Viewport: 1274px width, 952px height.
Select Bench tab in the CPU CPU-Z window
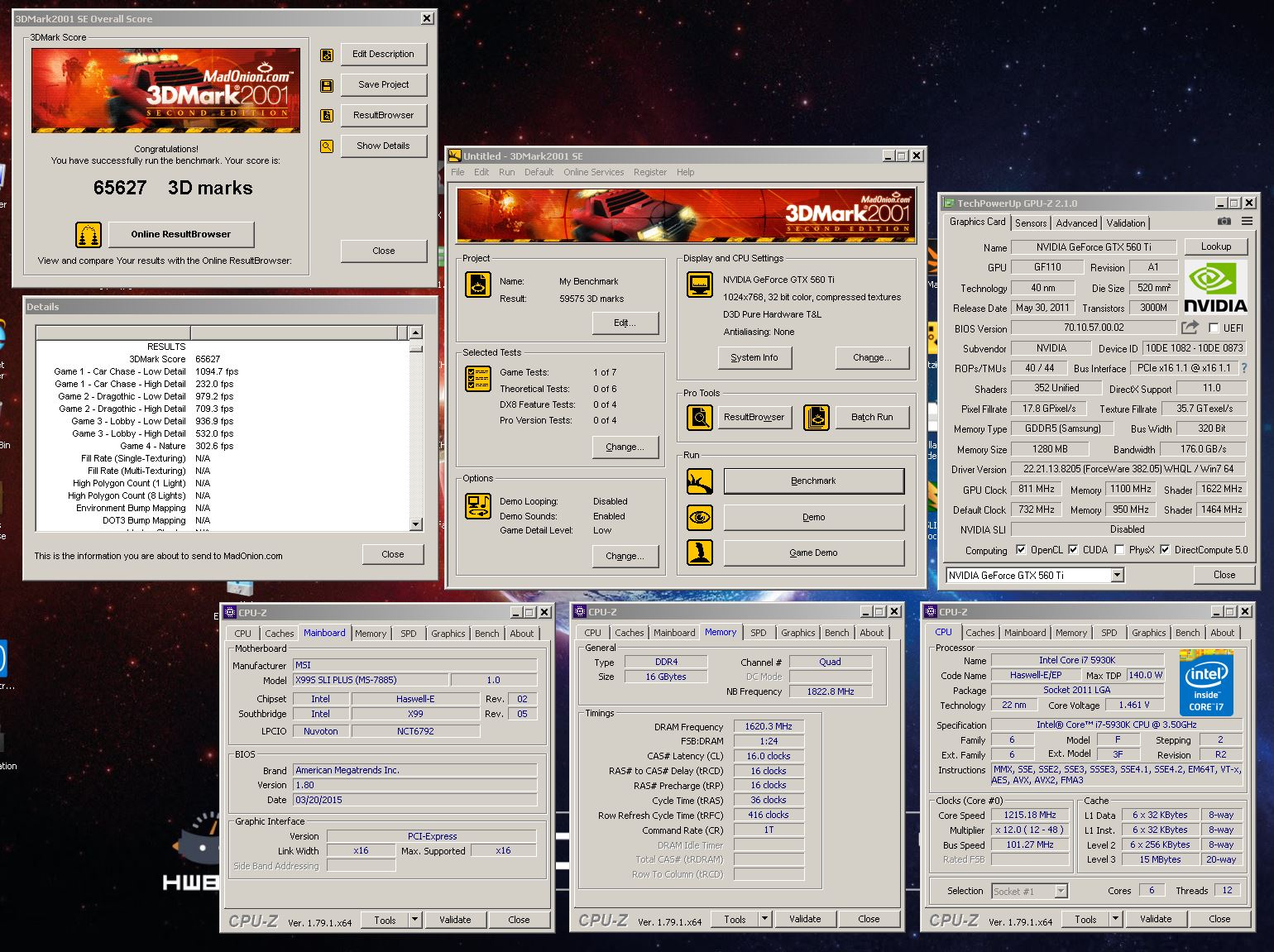[1187, 633]
